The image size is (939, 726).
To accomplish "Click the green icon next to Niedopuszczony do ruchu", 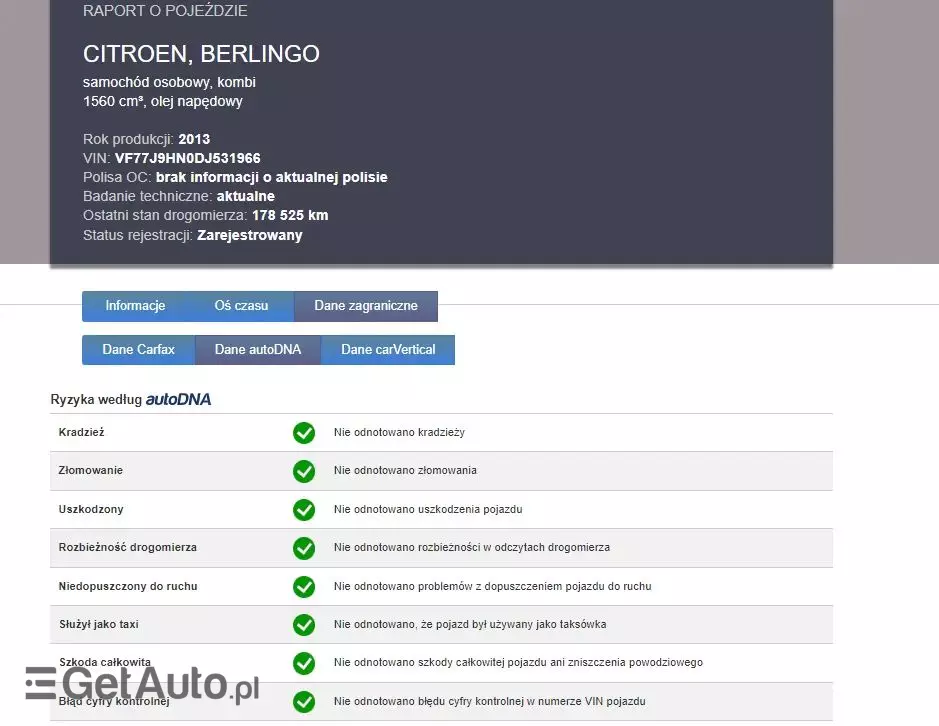I will tap(304, 586).
